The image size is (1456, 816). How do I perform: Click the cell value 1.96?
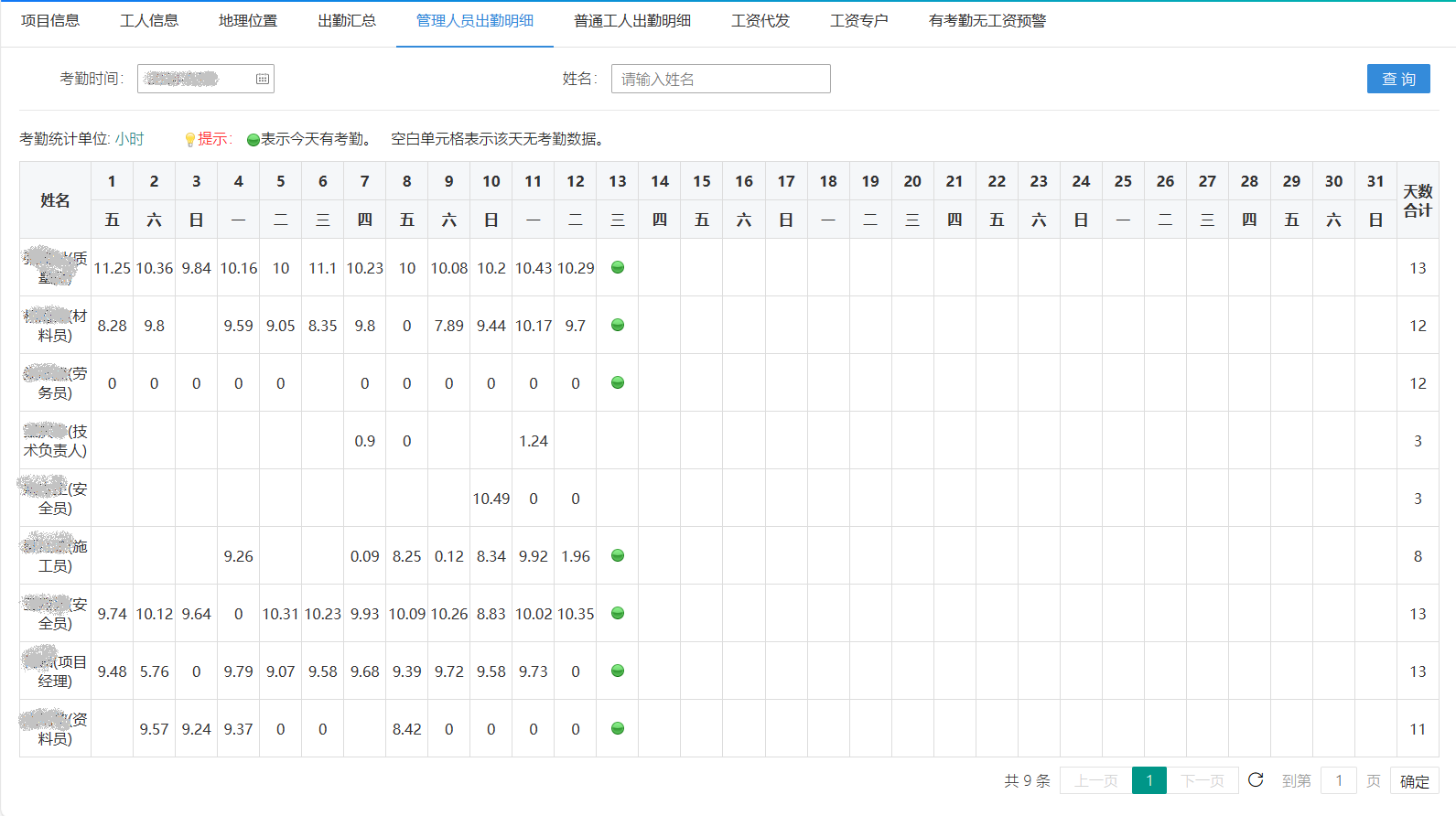point(576,556)
